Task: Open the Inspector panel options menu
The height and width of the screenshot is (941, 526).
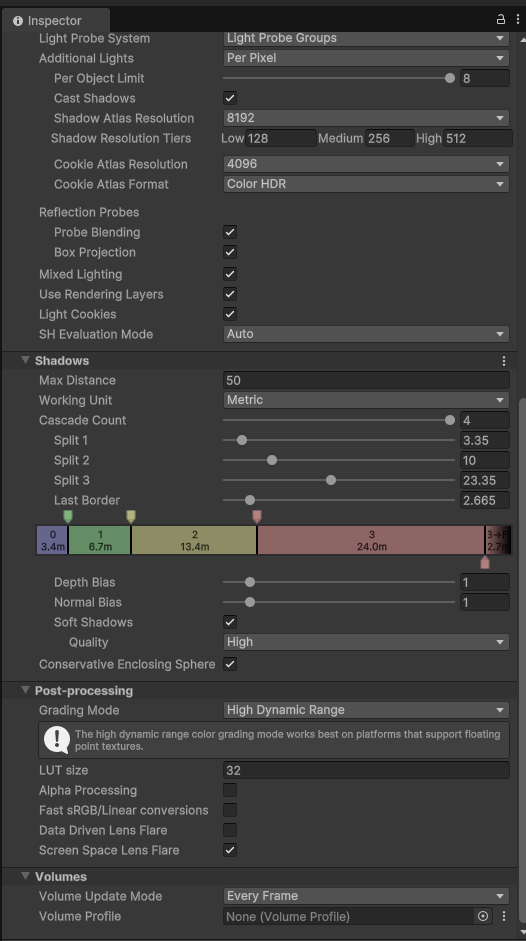Action: [x=518, y=20]
